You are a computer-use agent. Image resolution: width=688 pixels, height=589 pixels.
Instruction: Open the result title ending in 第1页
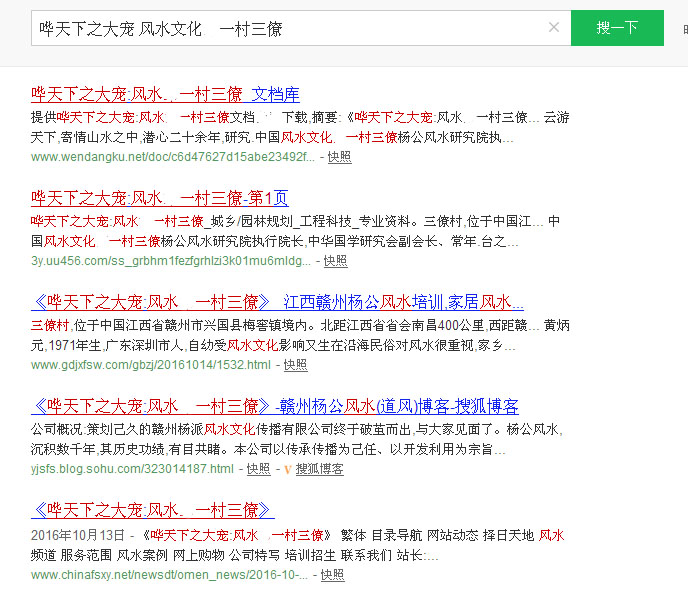159,198
